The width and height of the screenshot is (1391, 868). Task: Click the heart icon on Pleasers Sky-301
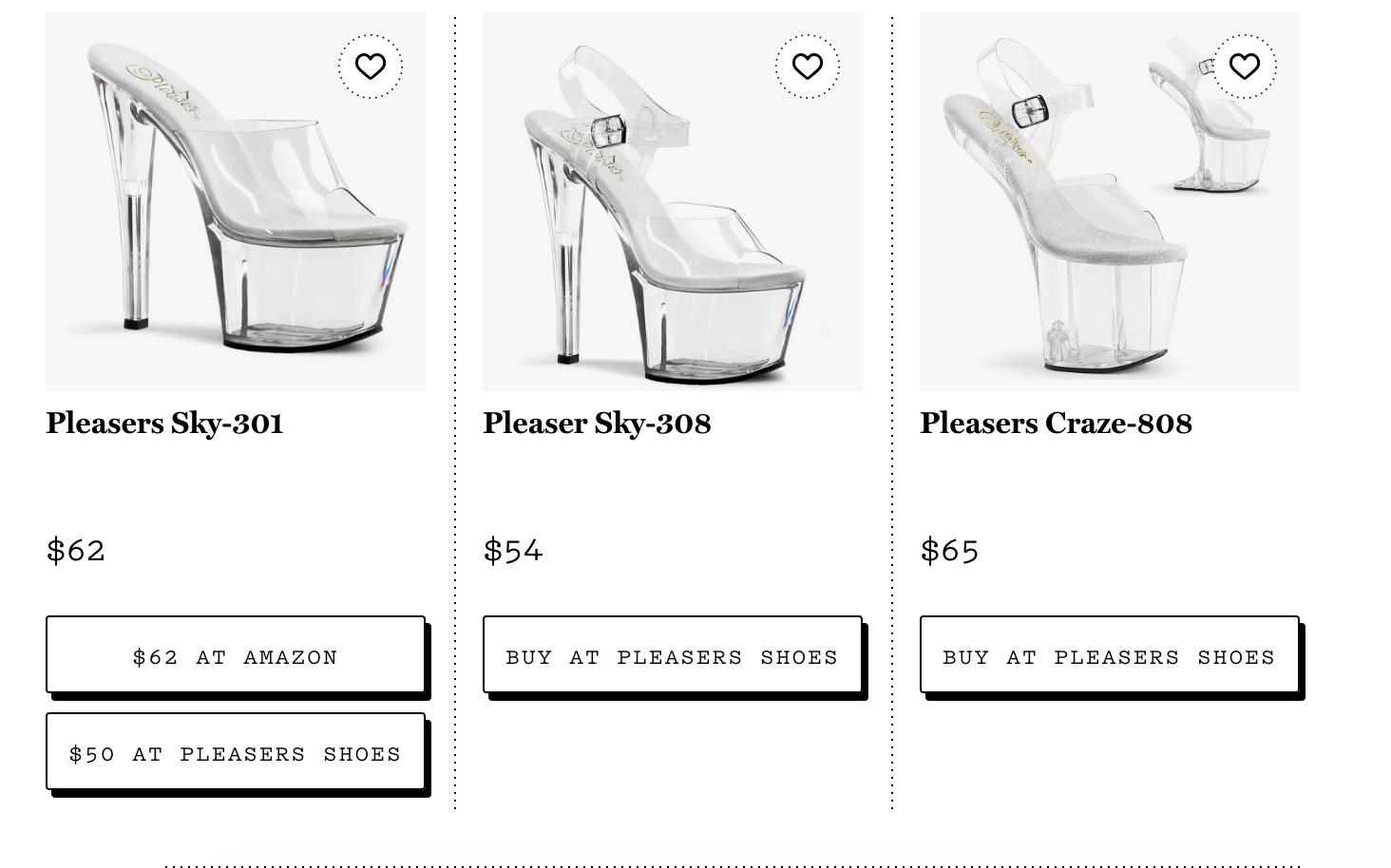(371, 66)
